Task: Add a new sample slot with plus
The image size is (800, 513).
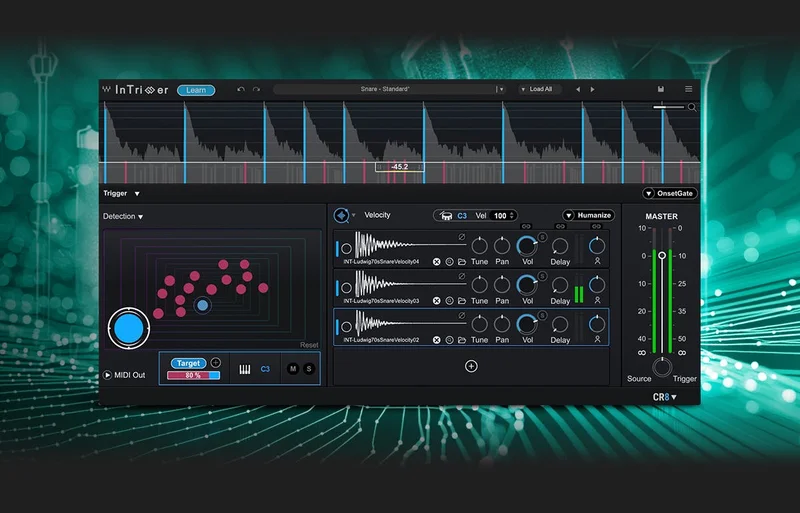Action: point(471,366)
